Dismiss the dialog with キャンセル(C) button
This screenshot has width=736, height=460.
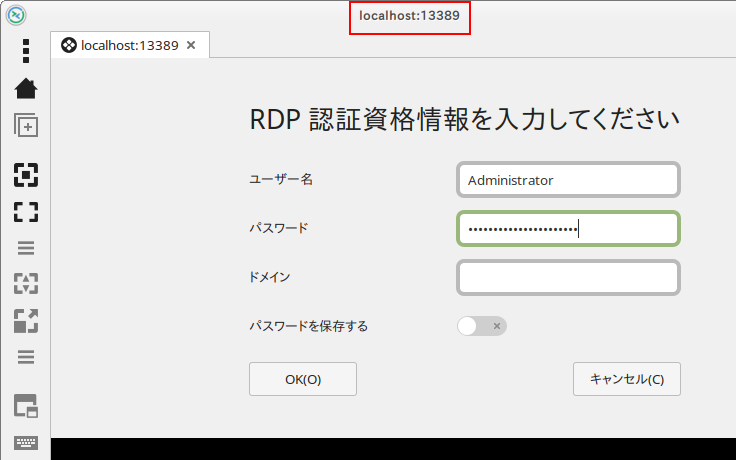(x=627, y=379)
